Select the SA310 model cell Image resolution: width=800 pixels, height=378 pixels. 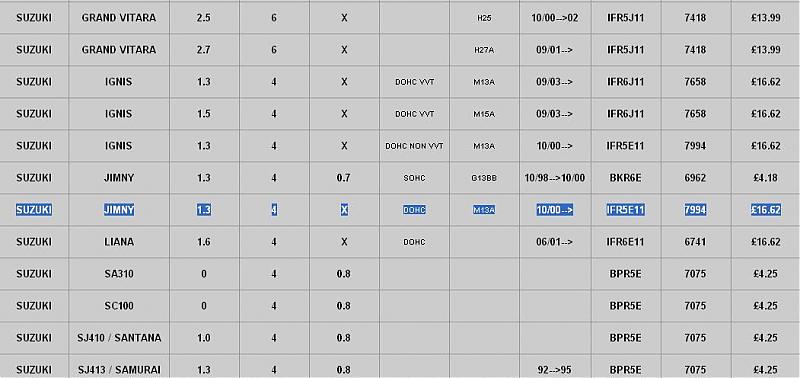click(x=119, y=274)
